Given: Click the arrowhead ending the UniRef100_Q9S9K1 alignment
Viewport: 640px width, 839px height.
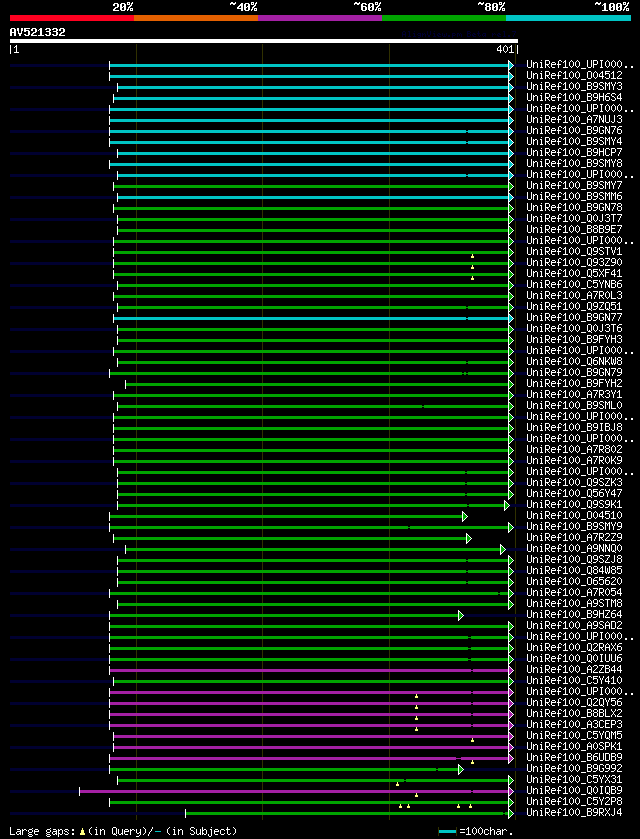Looking at the screenshot, I should 506,506.
